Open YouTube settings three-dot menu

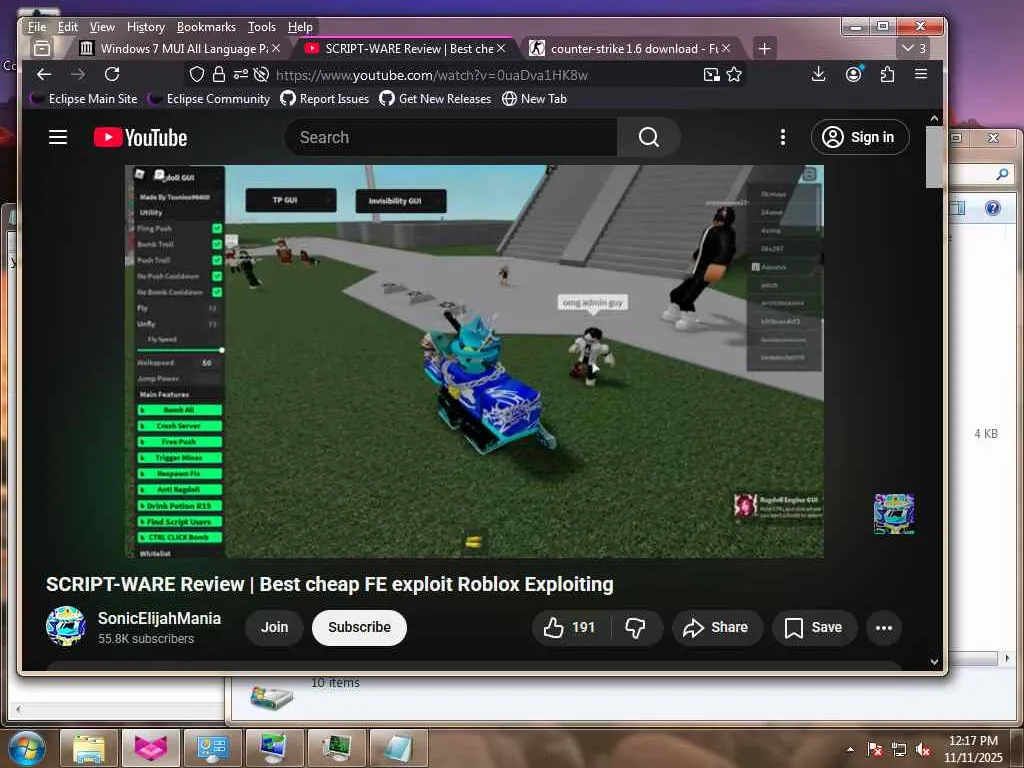tap(782, 137)
